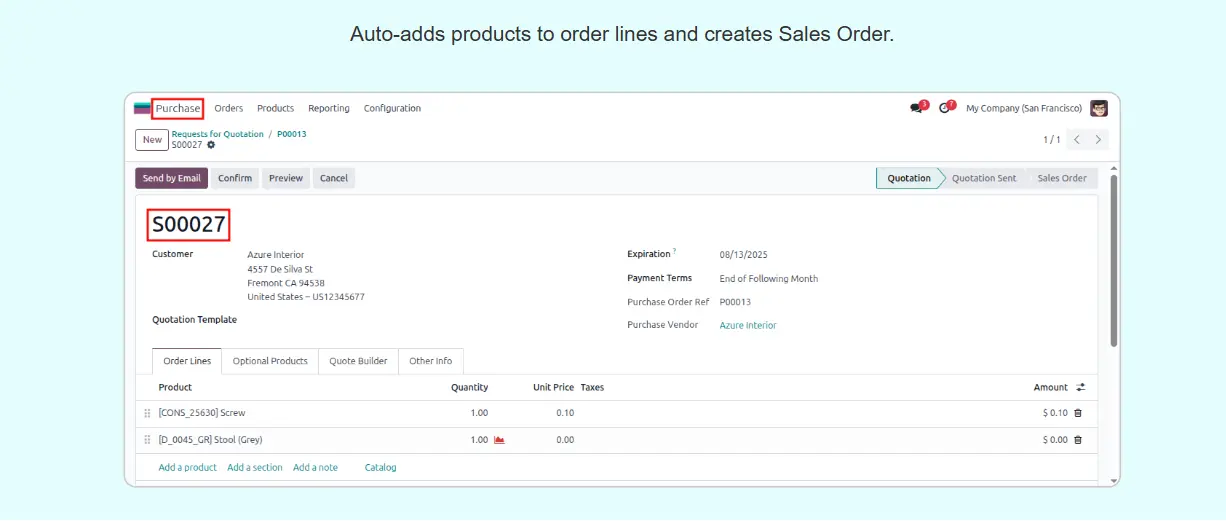Click the red forecast chart icon
This screenshot has width=1226, height=521.
[499, 440]
